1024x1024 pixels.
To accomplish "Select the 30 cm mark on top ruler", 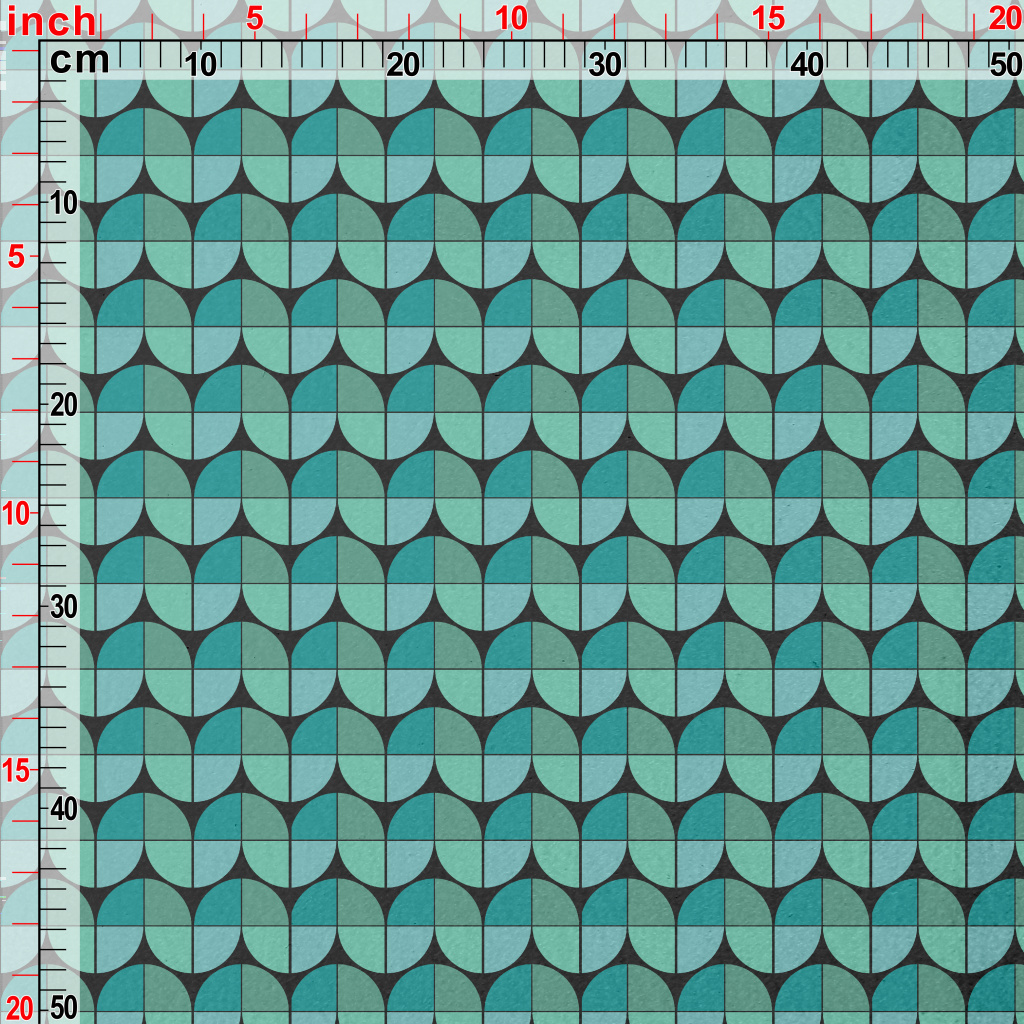I will pyautogui.click(x=605, y=65).
